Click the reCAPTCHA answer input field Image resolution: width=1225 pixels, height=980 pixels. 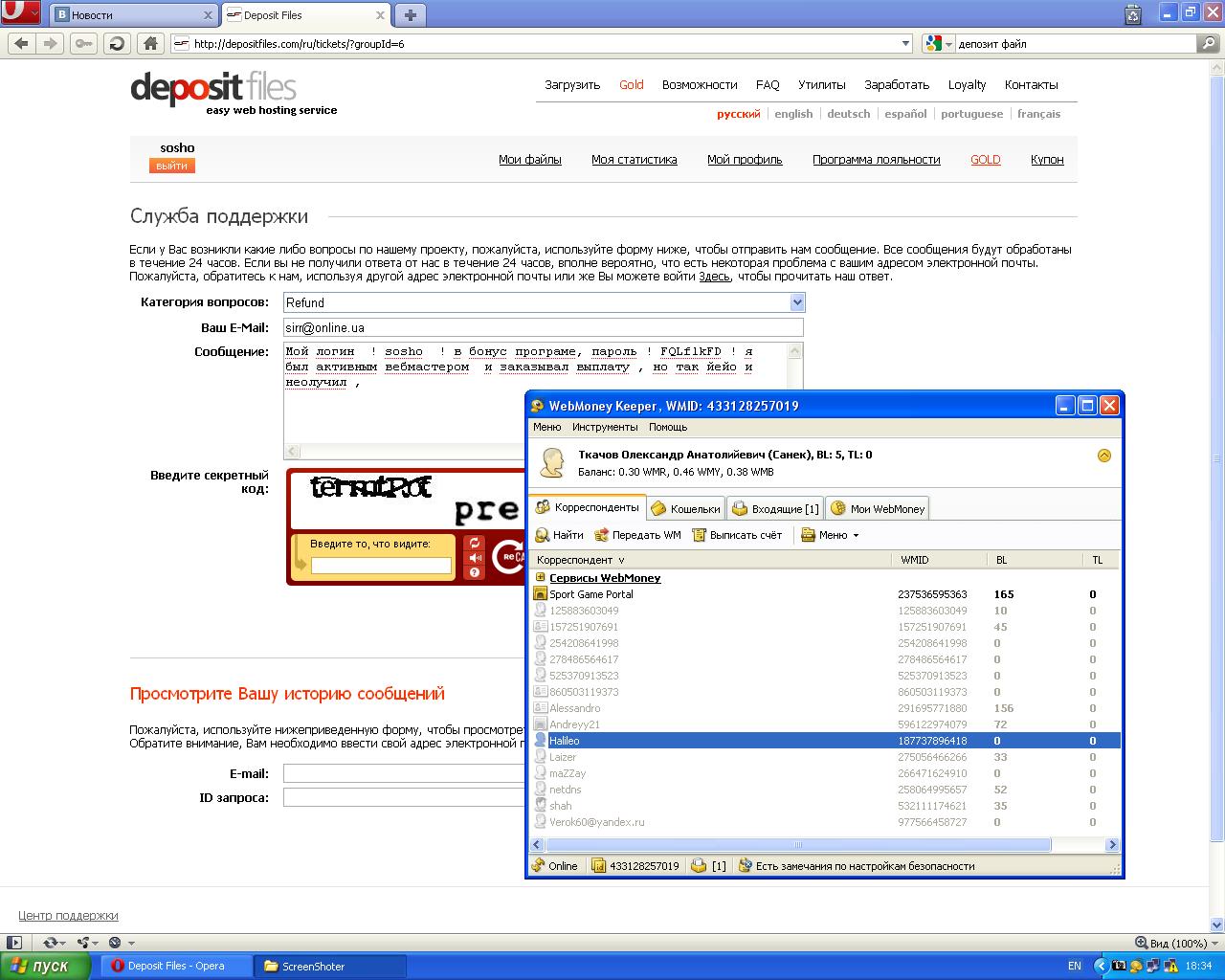381,566
